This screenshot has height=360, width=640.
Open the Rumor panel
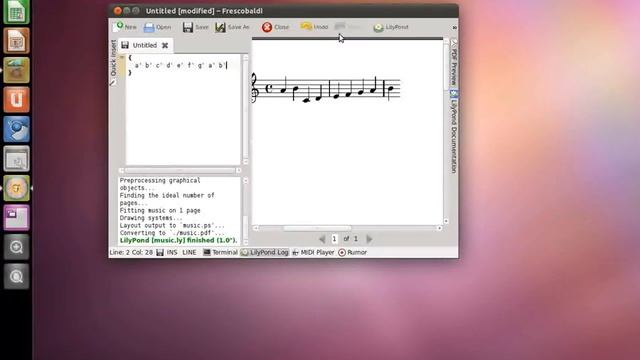[353, 253]
